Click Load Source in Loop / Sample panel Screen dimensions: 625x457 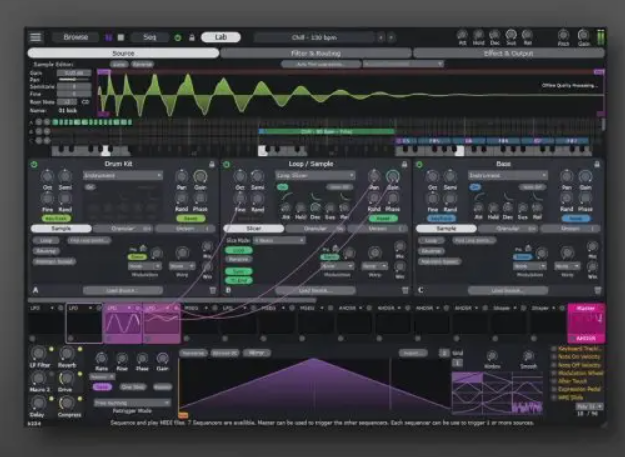[313, 290]
